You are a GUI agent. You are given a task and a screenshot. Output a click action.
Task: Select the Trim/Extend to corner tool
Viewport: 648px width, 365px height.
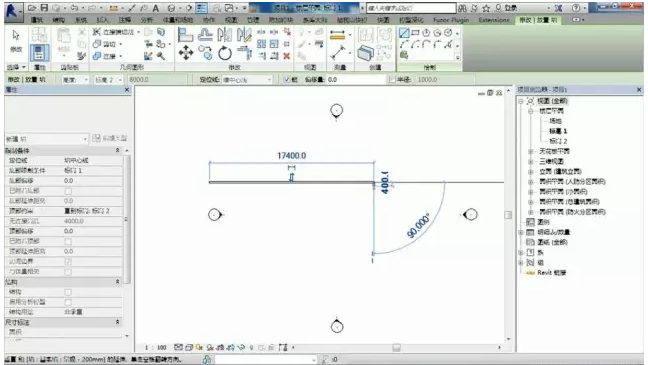pos(244,53)
